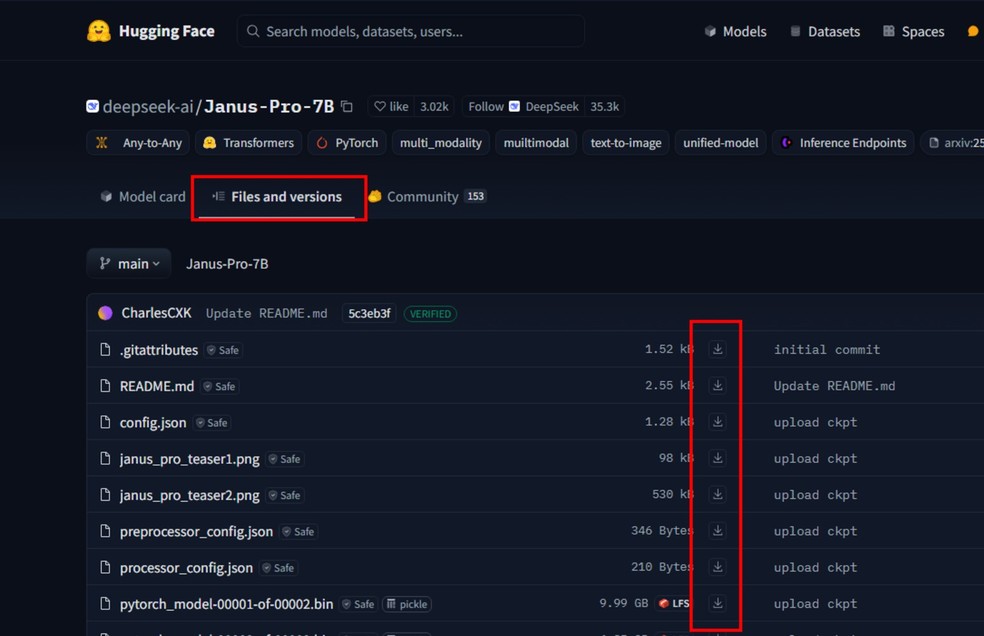Open the janus_pro_teaser1.png file
The image size is (984, 636).
coord(190,459)
